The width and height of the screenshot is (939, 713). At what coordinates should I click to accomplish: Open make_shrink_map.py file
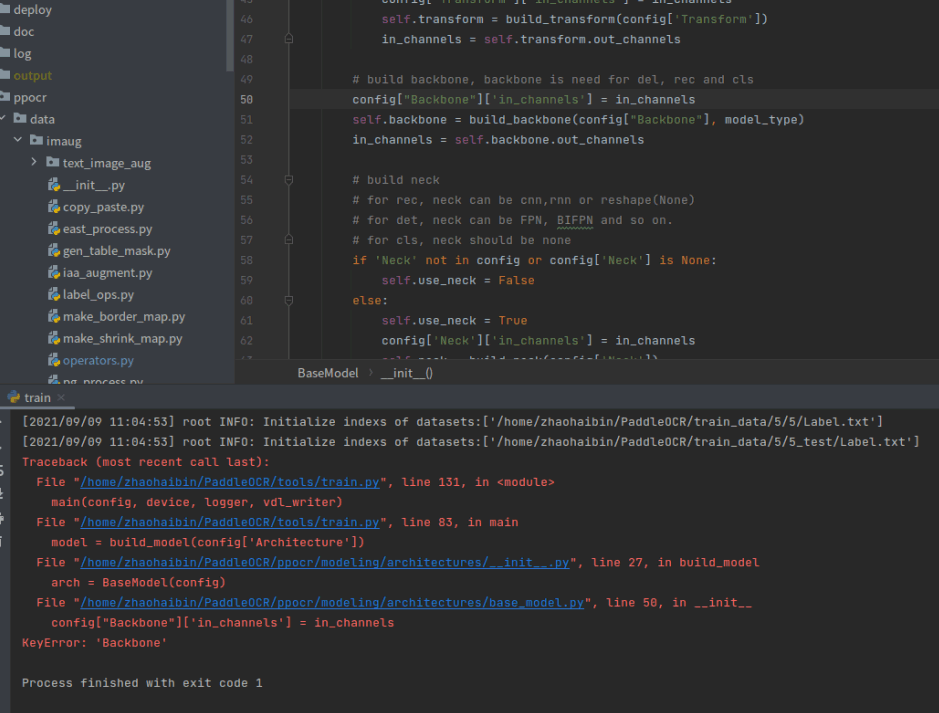[122, 338]
